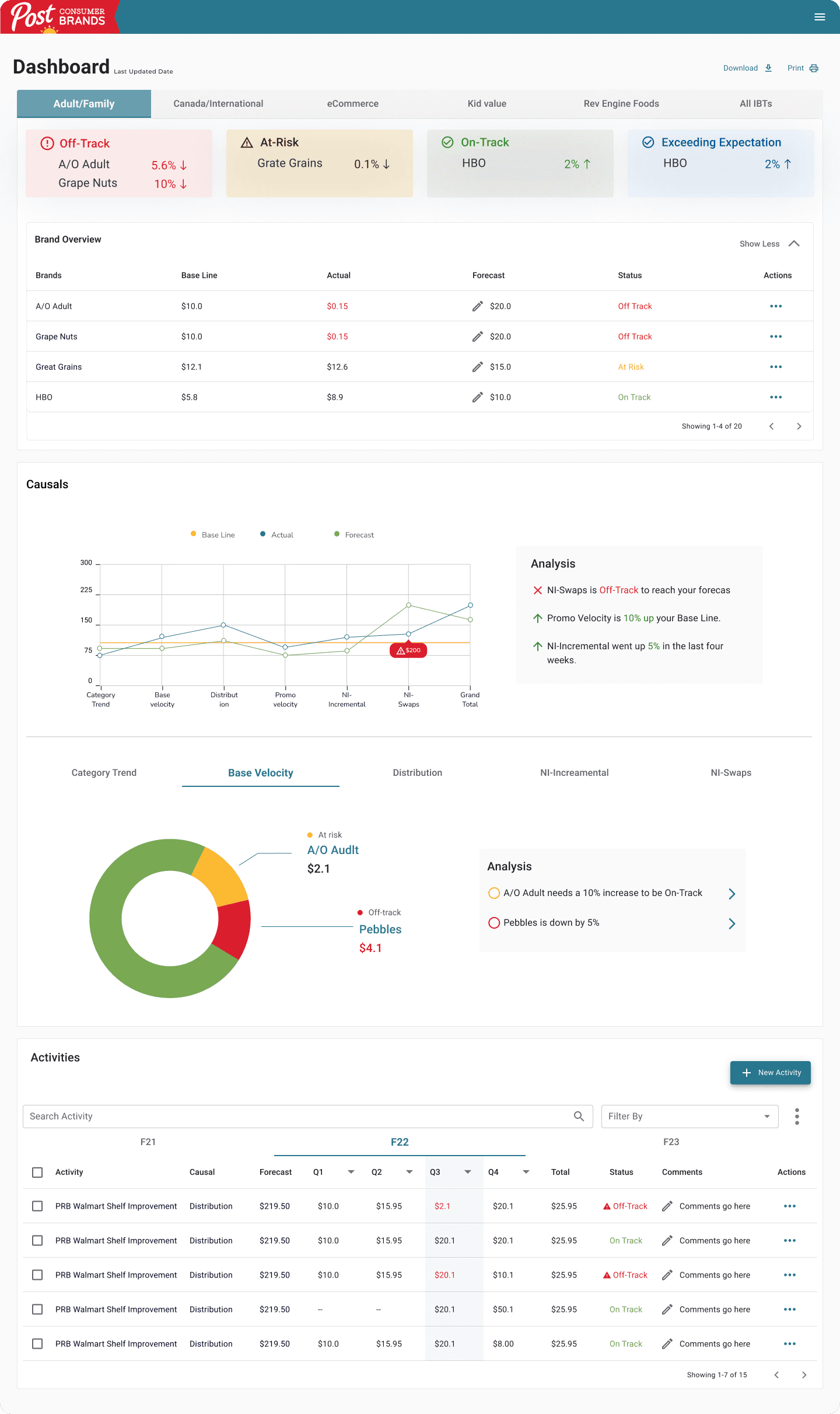Screen dimensions: 840x1414
Task: Switch to the eCommerce tab
Action: (353, 104)
